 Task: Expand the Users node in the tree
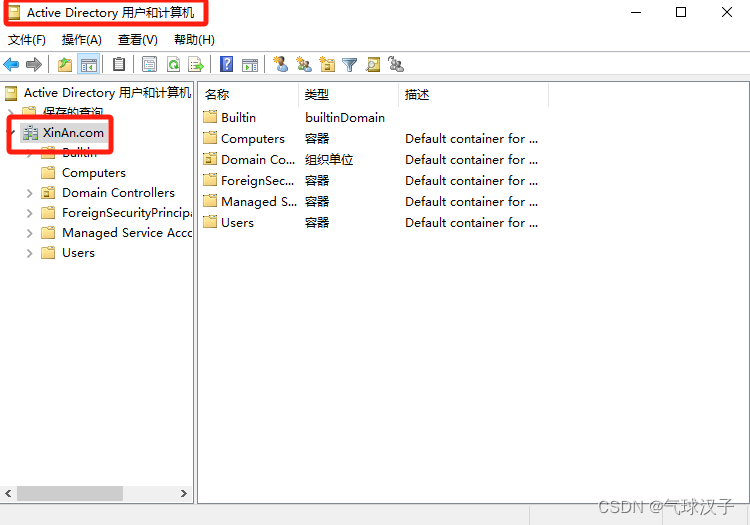tap(30, 253)
